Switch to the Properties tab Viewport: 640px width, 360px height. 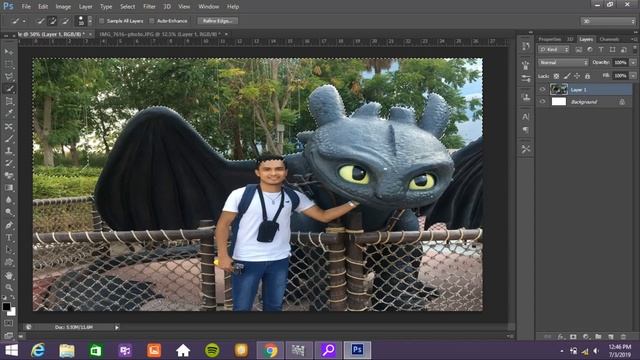pyautogui.click(x=549, y=39)
